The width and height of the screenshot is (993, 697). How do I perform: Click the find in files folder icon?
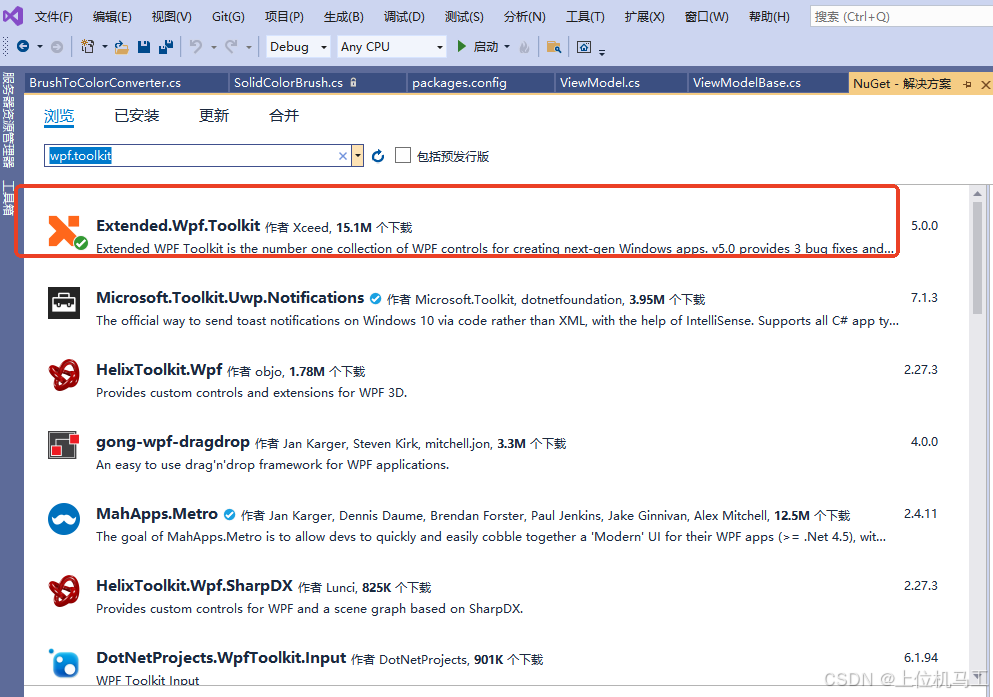click(553, 47)
